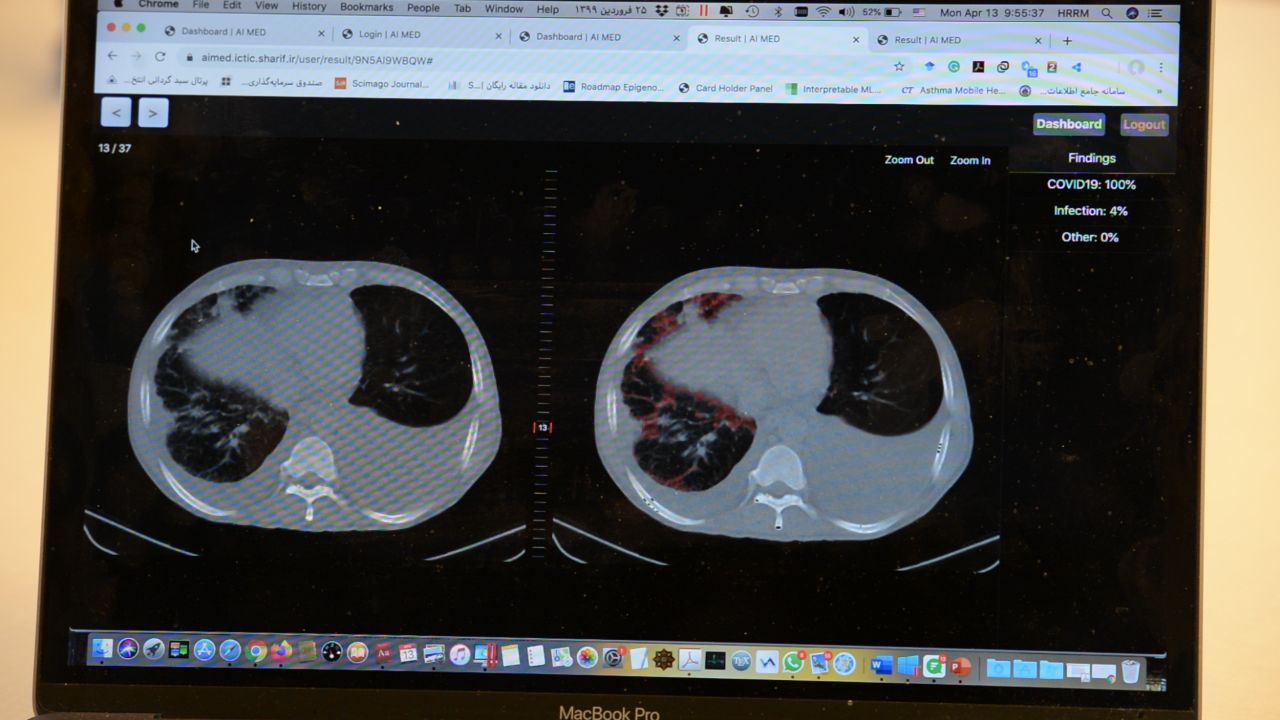Click the Dashboard button
Image resolution: width=1280 pixels, height=720 pixels.
pos(1068,124)
